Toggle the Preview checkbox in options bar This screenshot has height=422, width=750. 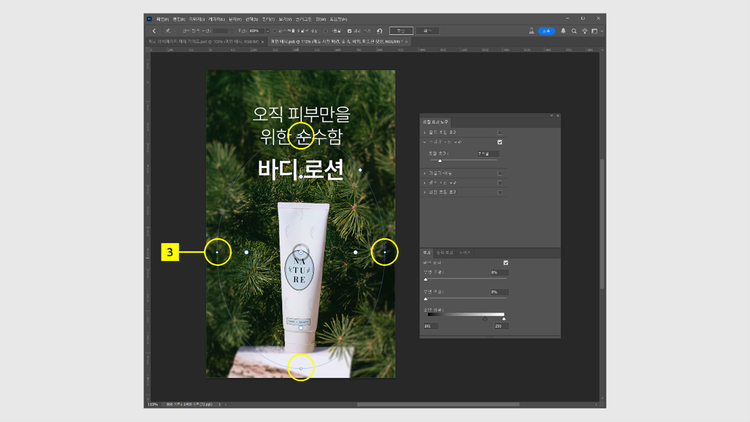pyautogui.click(x=350, y=31)
